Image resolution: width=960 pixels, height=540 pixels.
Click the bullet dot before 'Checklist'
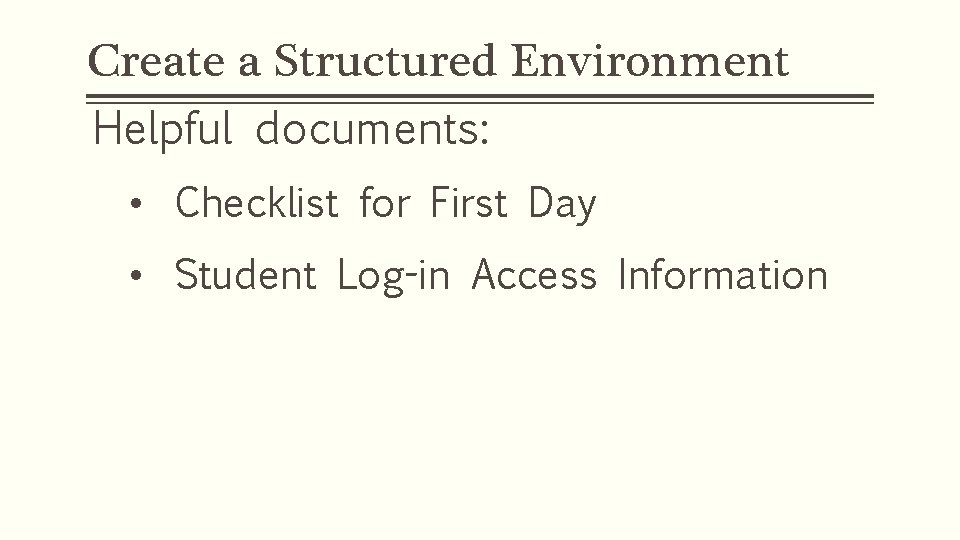136,204
